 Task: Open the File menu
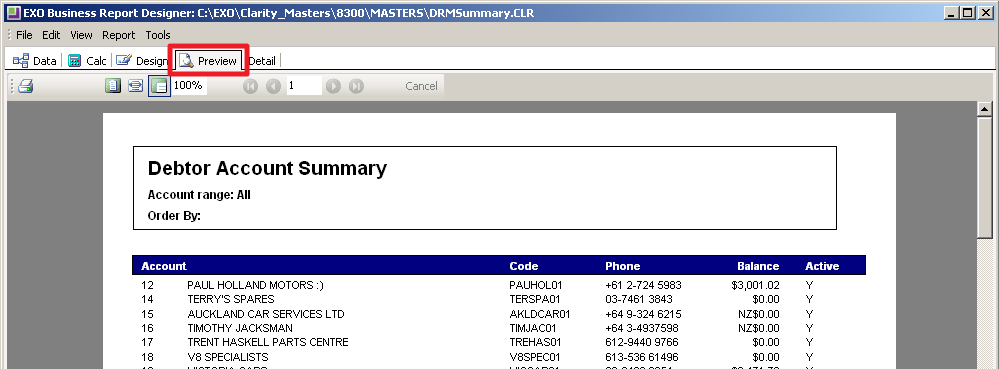pos(24,35)
